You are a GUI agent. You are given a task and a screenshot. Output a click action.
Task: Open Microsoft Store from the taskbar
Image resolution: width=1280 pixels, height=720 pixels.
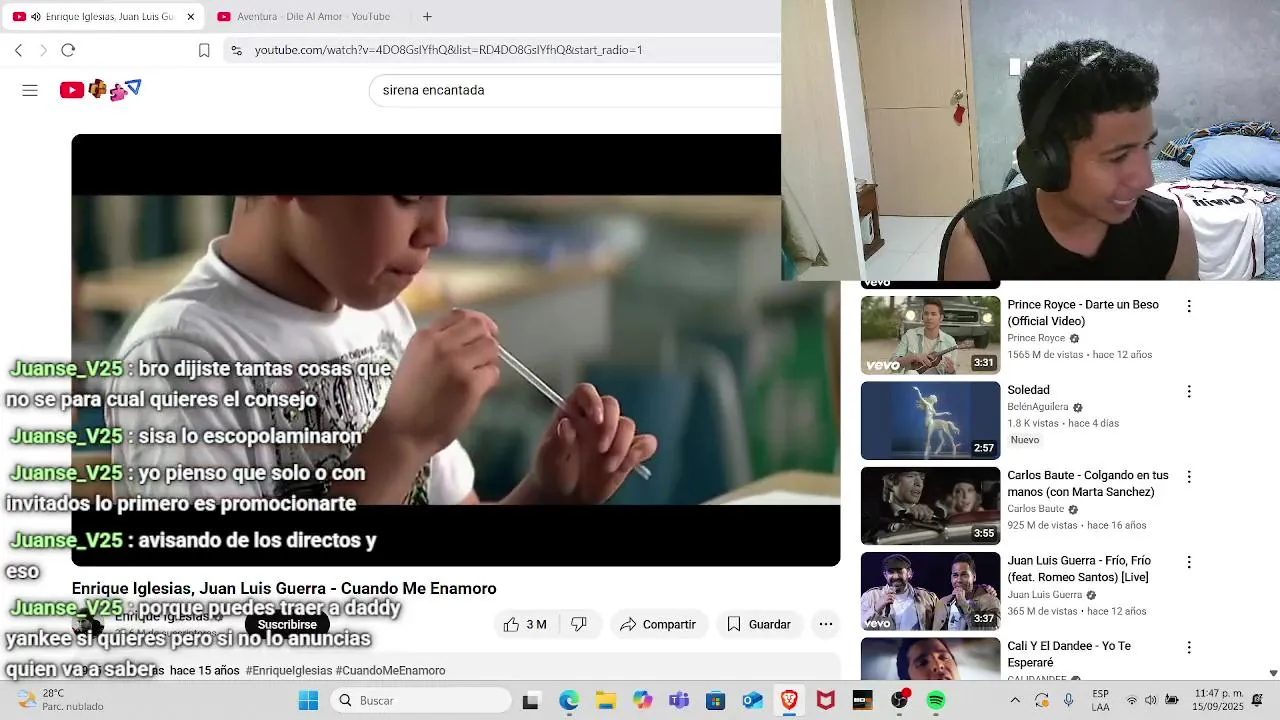[x=715, y=700]
